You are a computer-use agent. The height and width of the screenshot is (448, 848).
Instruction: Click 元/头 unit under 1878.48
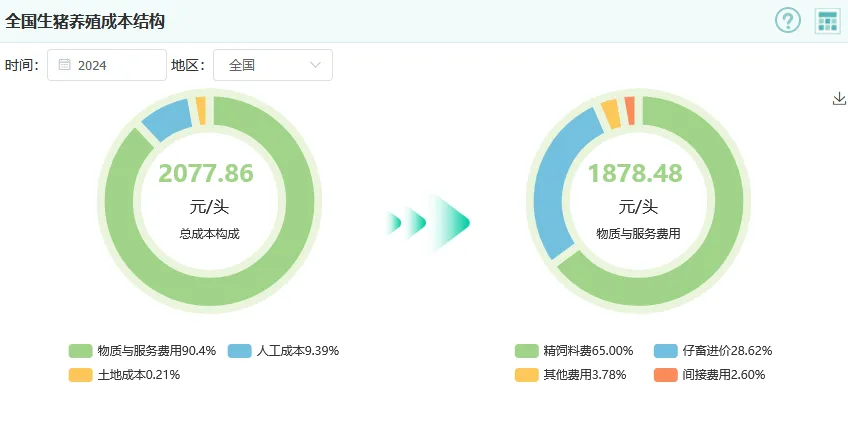638,206
